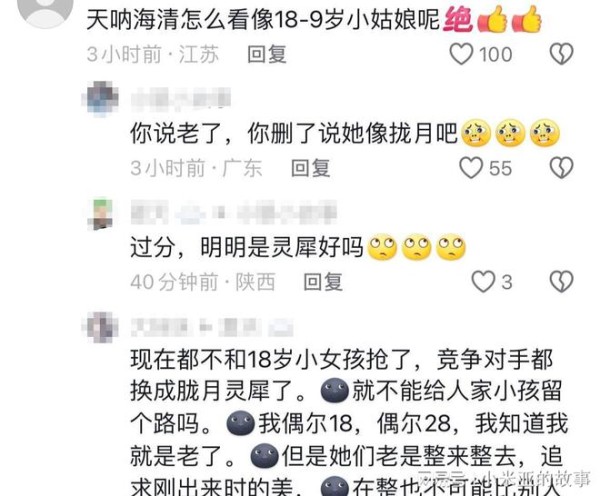Open the green-haired avatar of 陕西 replier

(x=100, y=214)
